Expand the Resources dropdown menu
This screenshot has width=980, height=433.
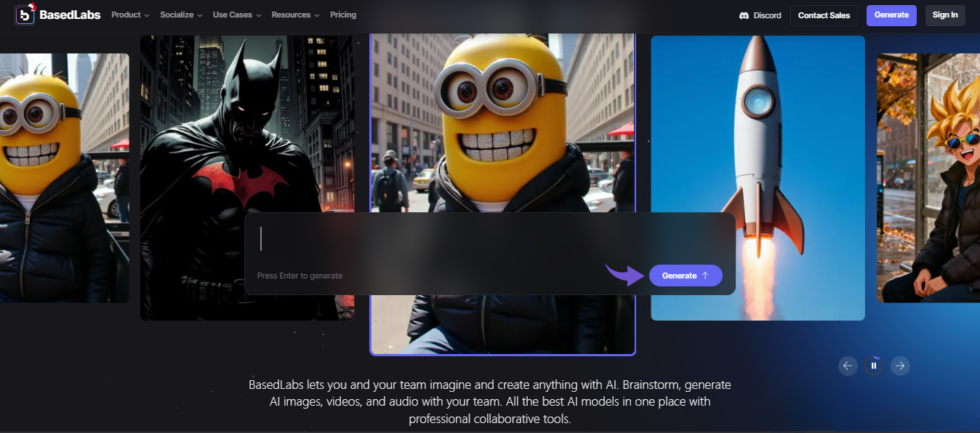pyautogui.click(x=295, y=15)
